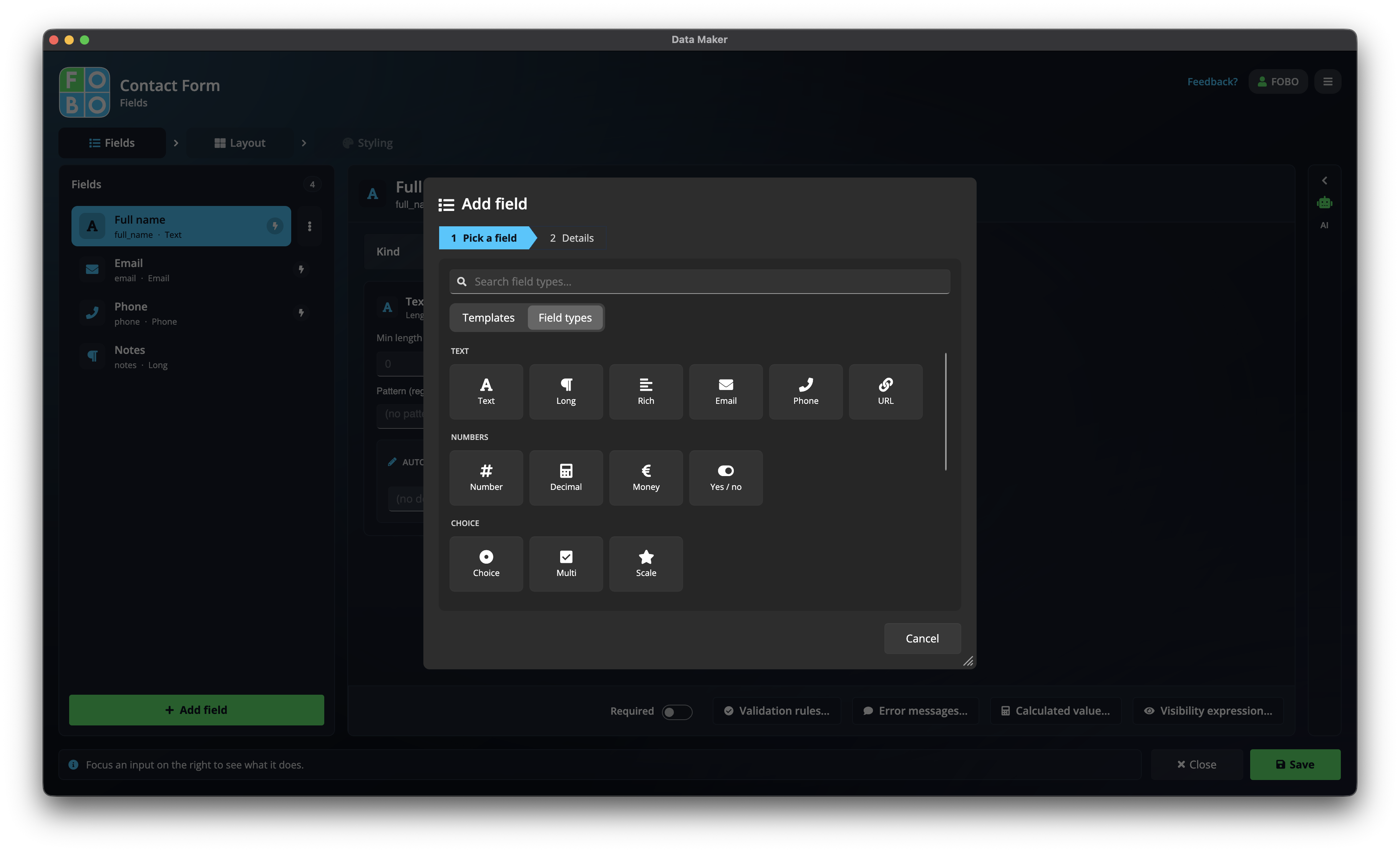Image resolution: width=1400 pixels, height=853 pixels.
Task: Select the Choice radio field type
Action: click(x=486, y=564)
